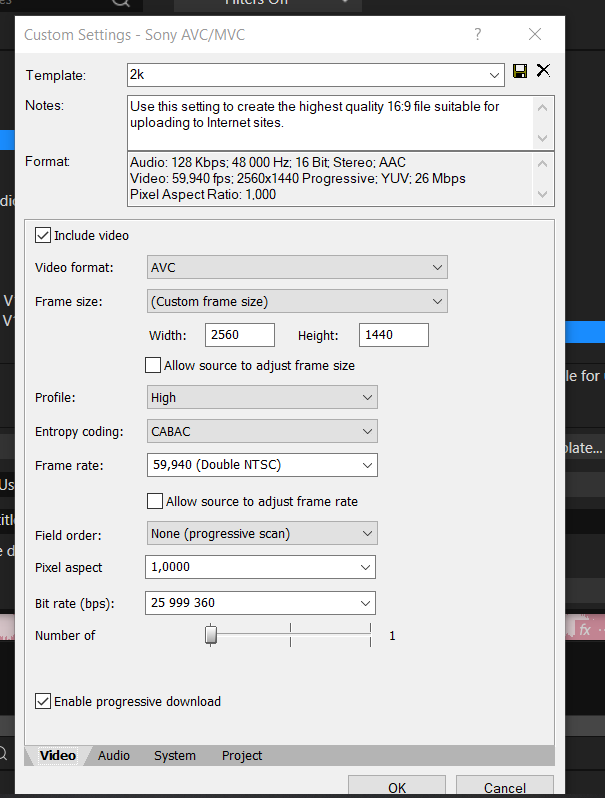Enable Allow source to adjust frame rate
The width and height of the screenshot is (605, 798).
tap(154, 502)
